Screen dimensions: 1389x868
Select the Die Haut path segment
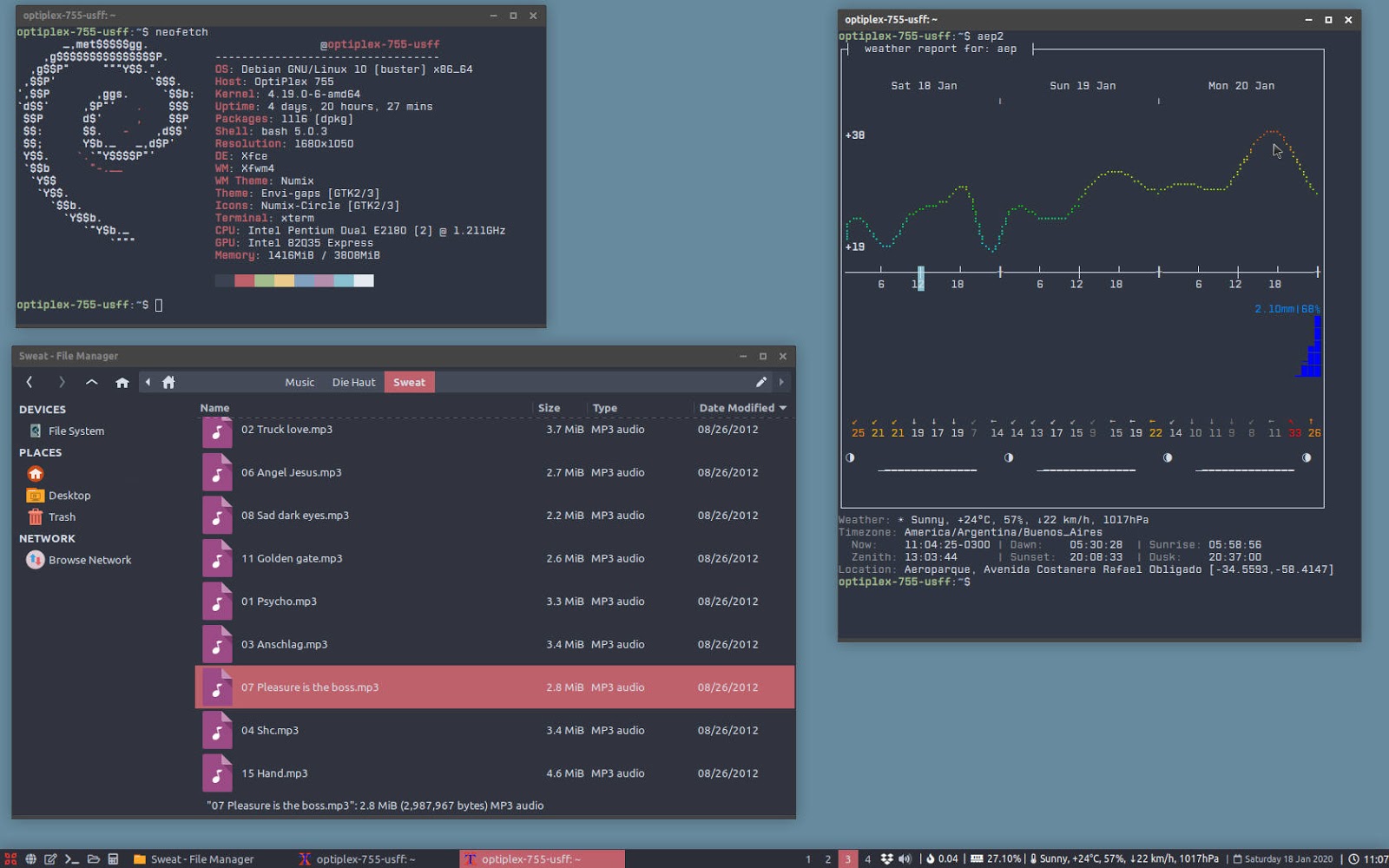click(x=352, y=381)
